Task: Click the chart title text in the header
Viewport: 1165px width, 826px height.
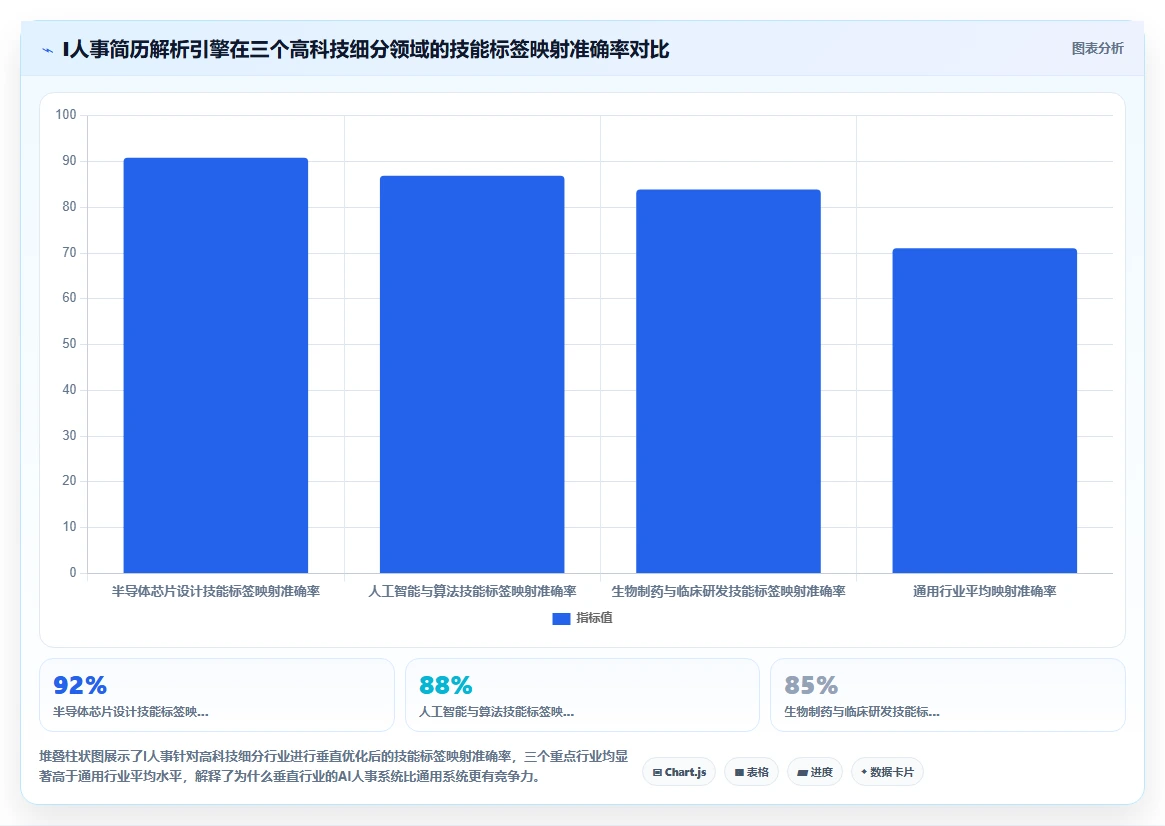Action: (366, 50)
